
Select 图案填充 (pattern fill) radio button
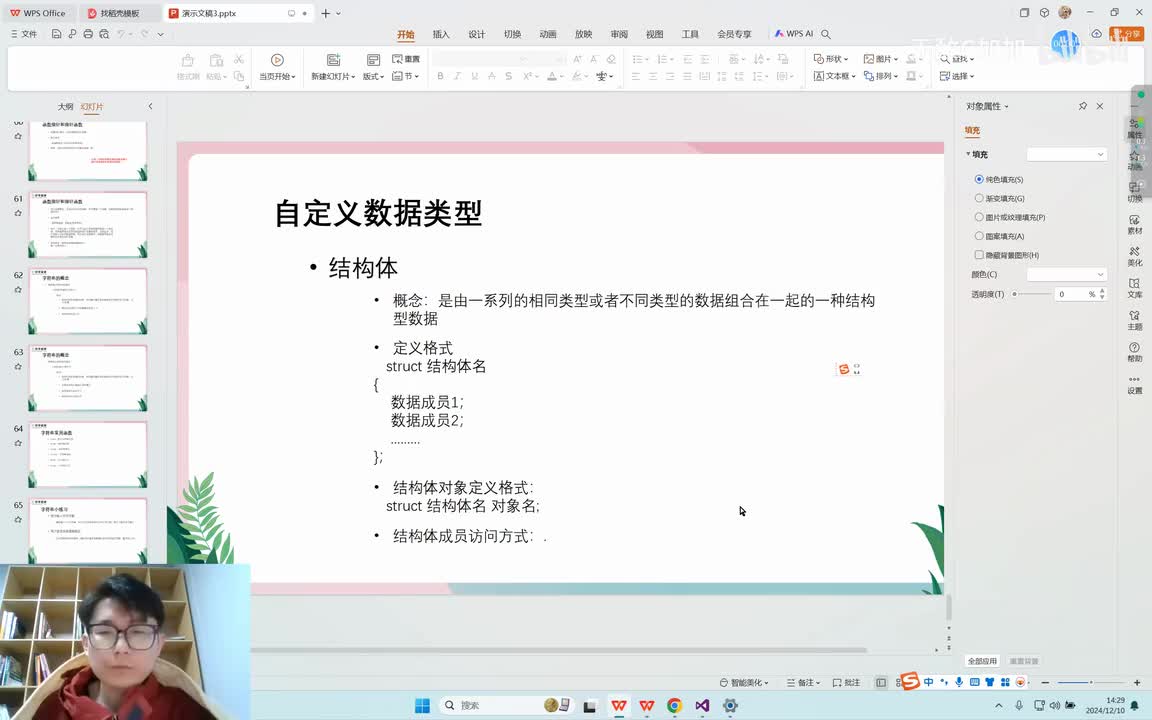click(x=979, y=236)
